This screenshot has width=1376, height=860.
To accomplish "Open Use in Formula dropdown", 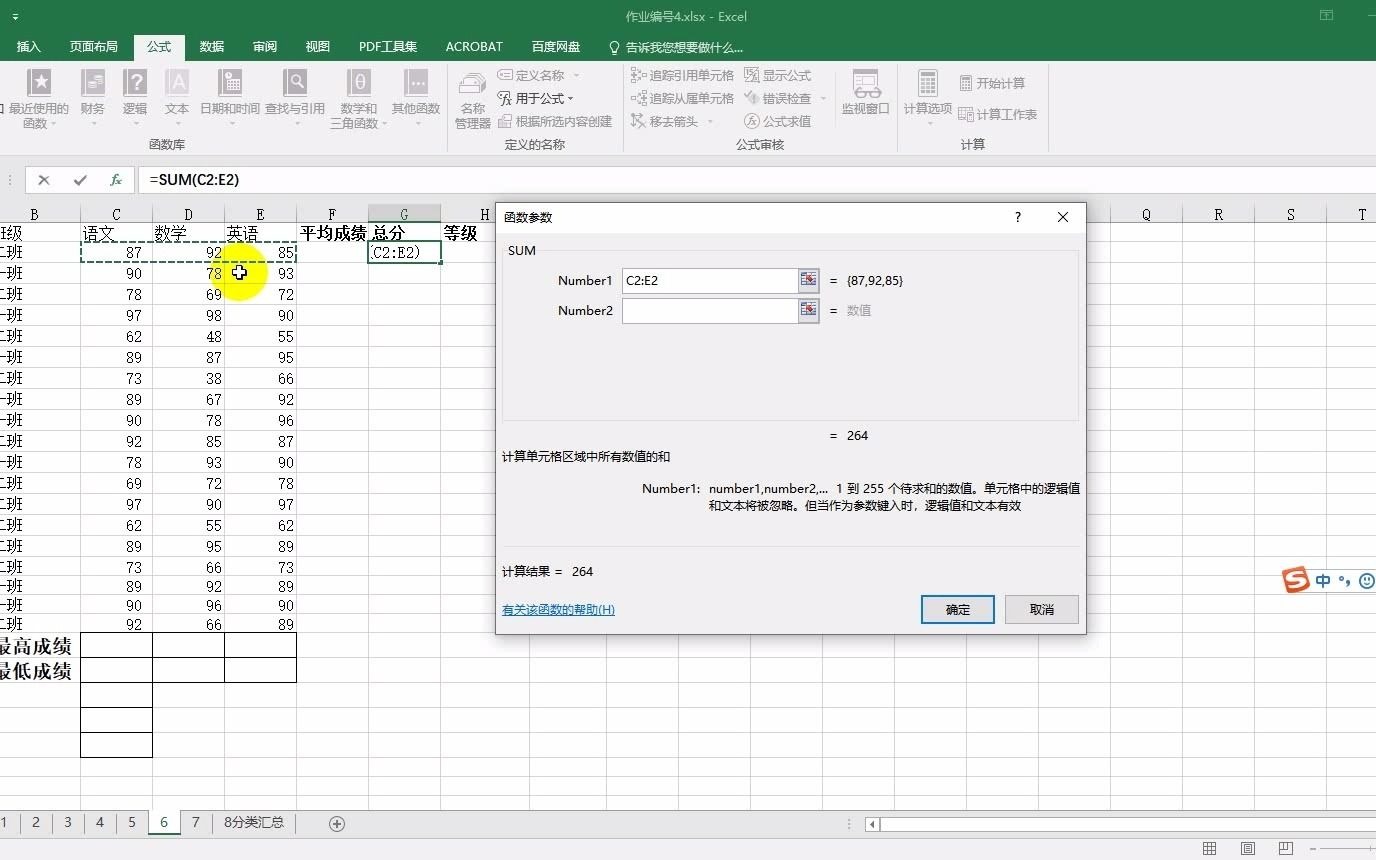I will [x=536, y=98].
